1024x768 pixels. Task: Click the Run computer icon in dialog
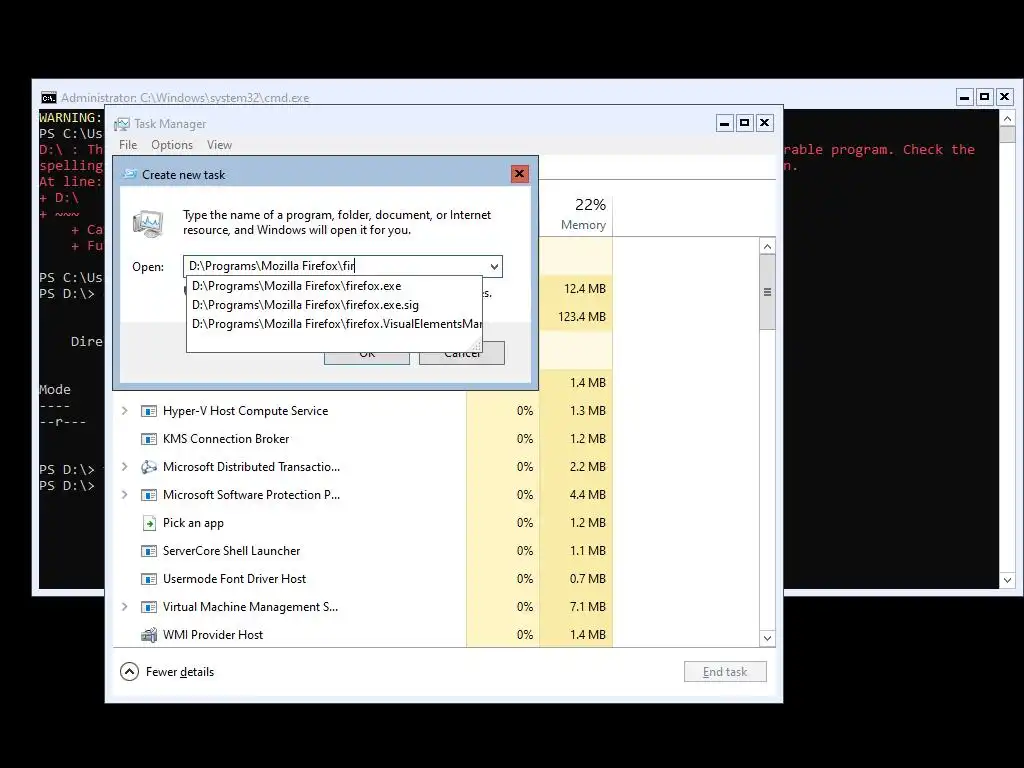pos(148,223)
